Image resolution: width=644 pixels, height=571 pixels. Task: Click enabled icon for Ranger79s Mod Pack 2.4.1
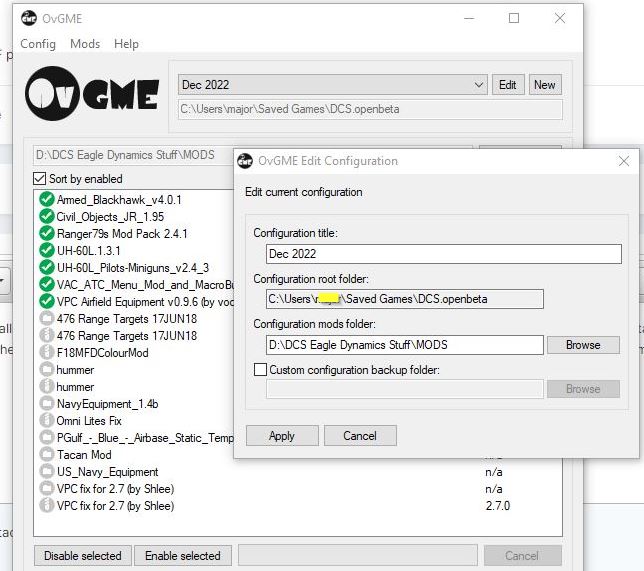(x=47, y=233)
